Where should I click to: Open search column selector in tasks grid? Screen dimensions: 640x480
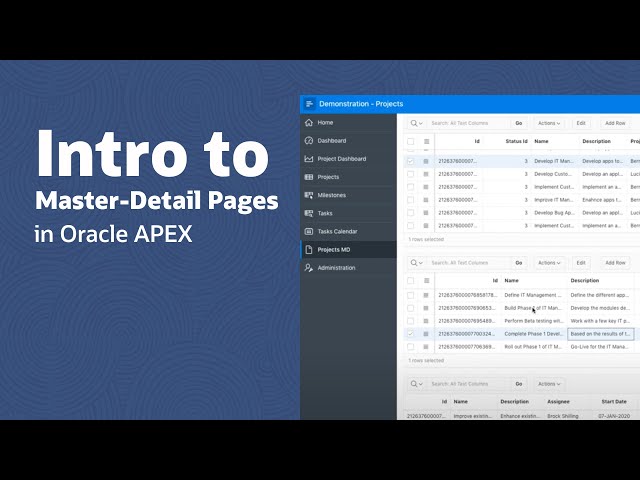(417, 384)
